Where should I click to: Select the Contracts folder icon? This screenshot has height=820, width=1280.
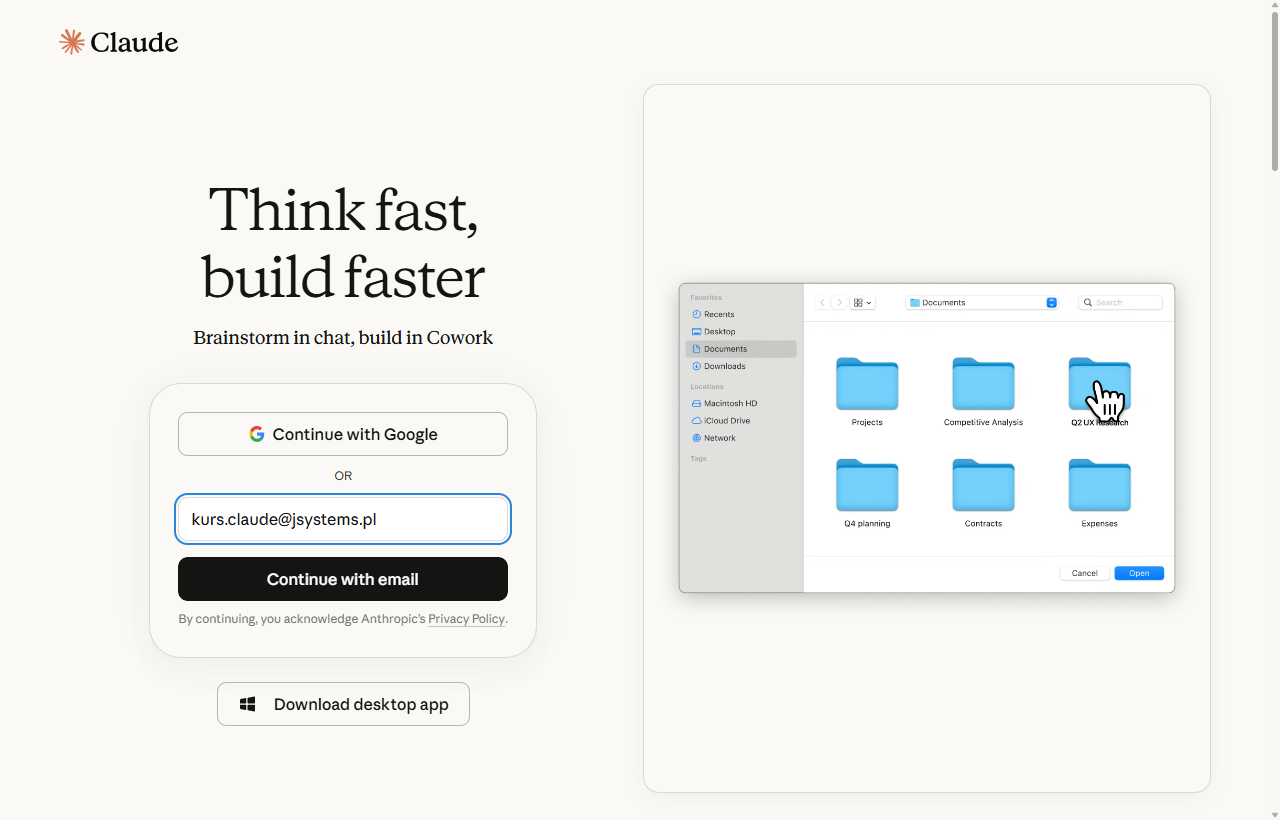(x=983, y=485)
